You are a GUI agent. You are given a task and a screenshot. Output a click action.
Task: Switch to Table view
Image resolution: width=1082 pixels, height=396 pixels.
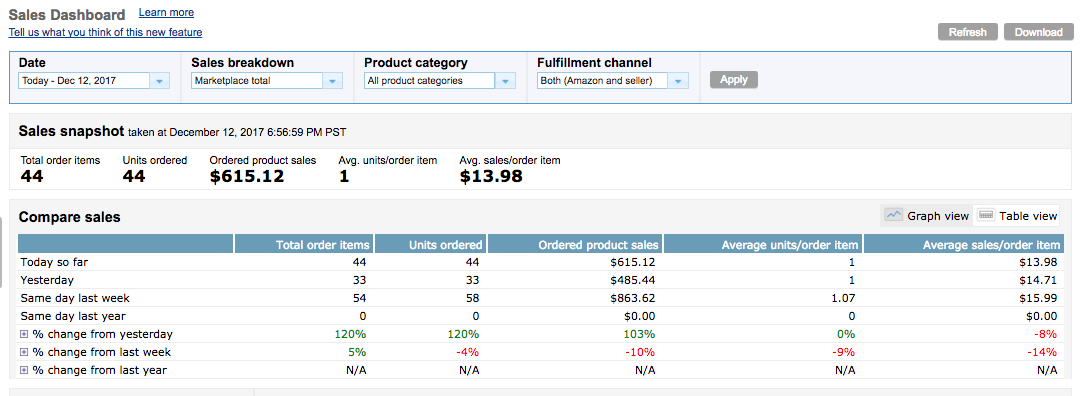click(x=1016, y=215)
